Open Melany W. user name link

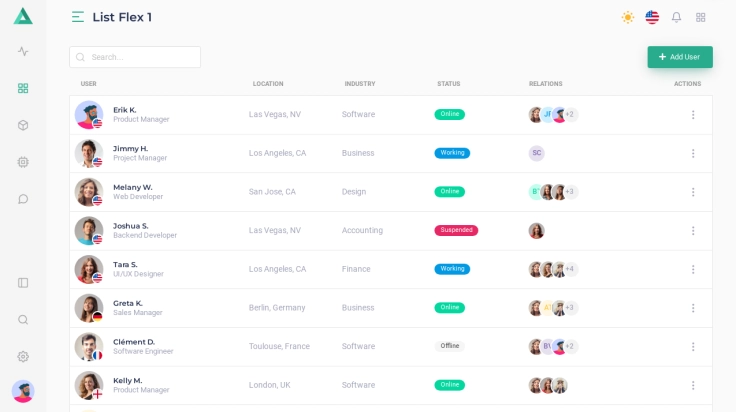click(x=132, y=187)
